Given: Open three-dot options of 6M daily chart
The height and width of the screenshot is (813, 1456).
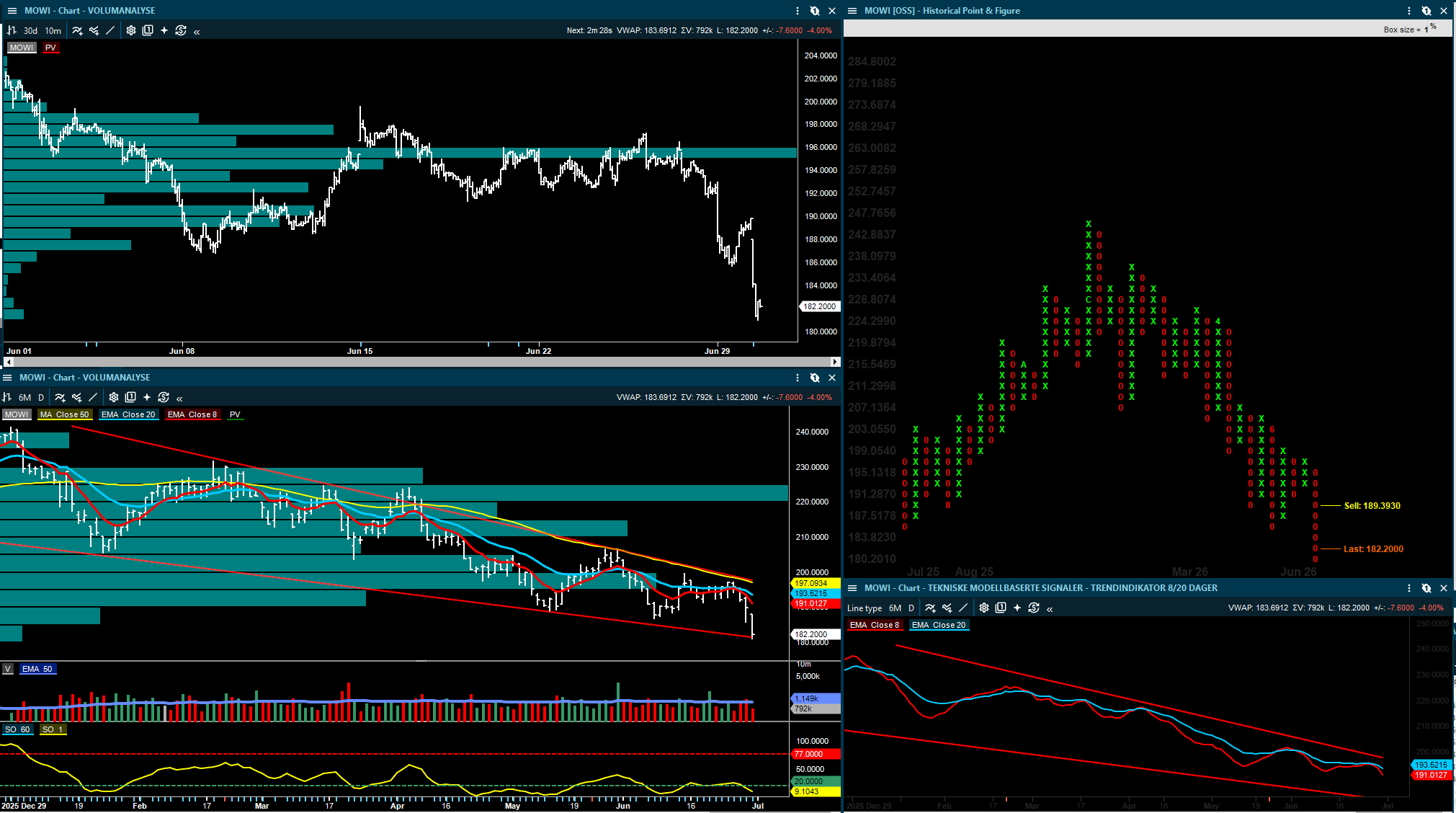Looking at the screenshot, I should (x=798, y=378).
